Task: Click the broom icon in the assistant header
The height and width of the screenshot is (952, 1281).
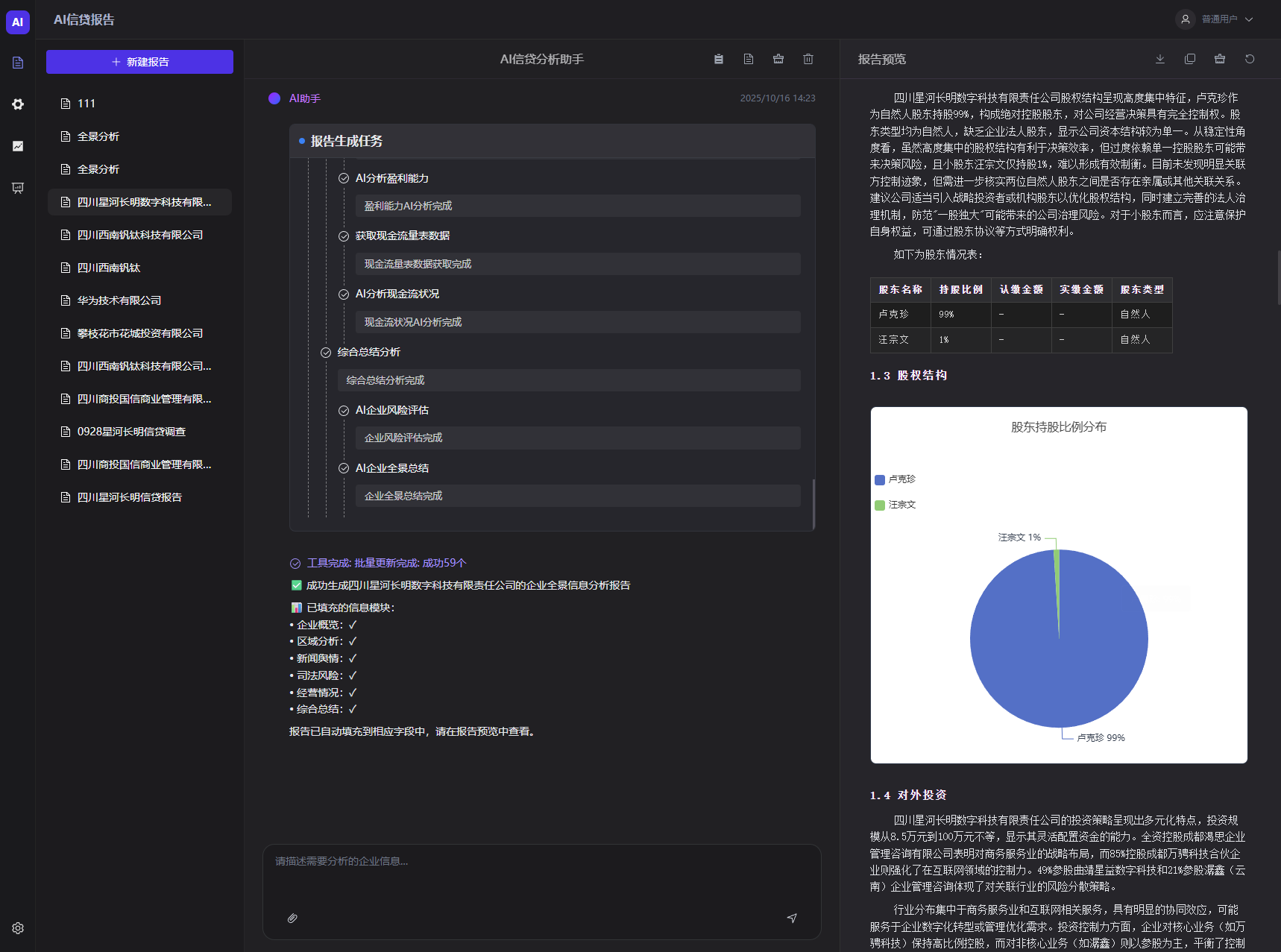Action: click(x=778, y=59)
